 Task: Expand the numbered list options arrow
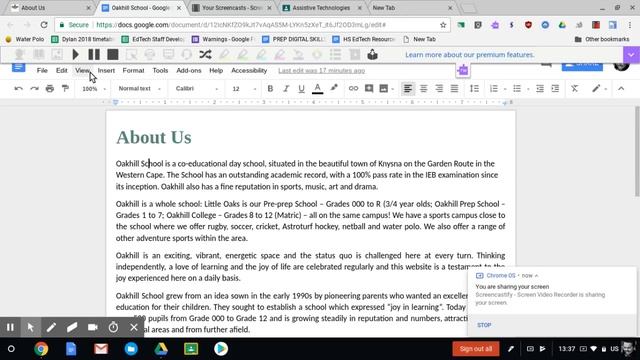[505, 89]
